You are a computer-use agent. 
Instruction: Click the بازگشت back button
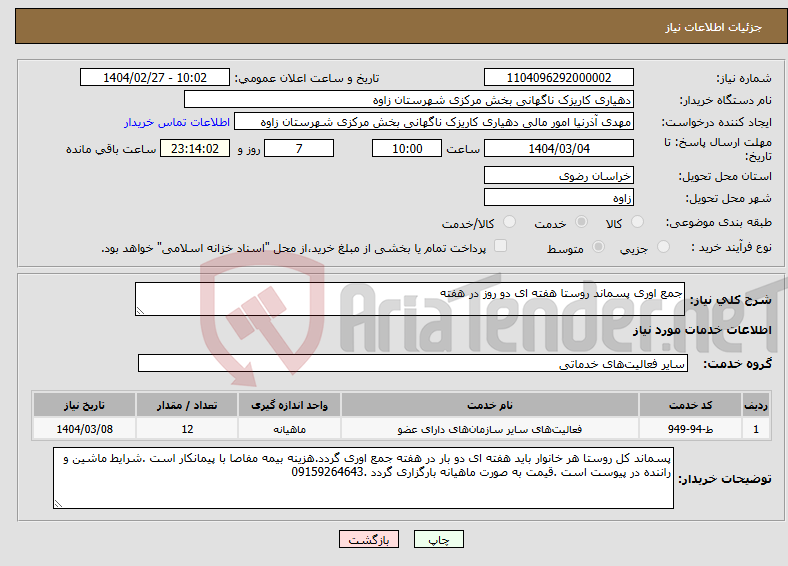[x=369, y=539]
